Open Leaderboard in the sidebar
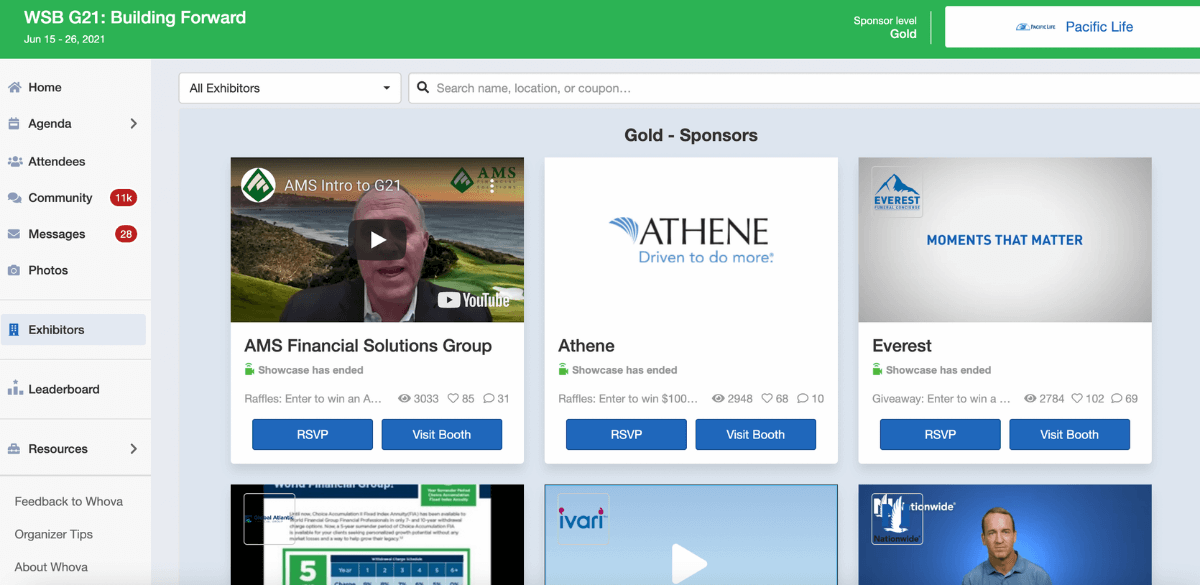 (63, 389)
